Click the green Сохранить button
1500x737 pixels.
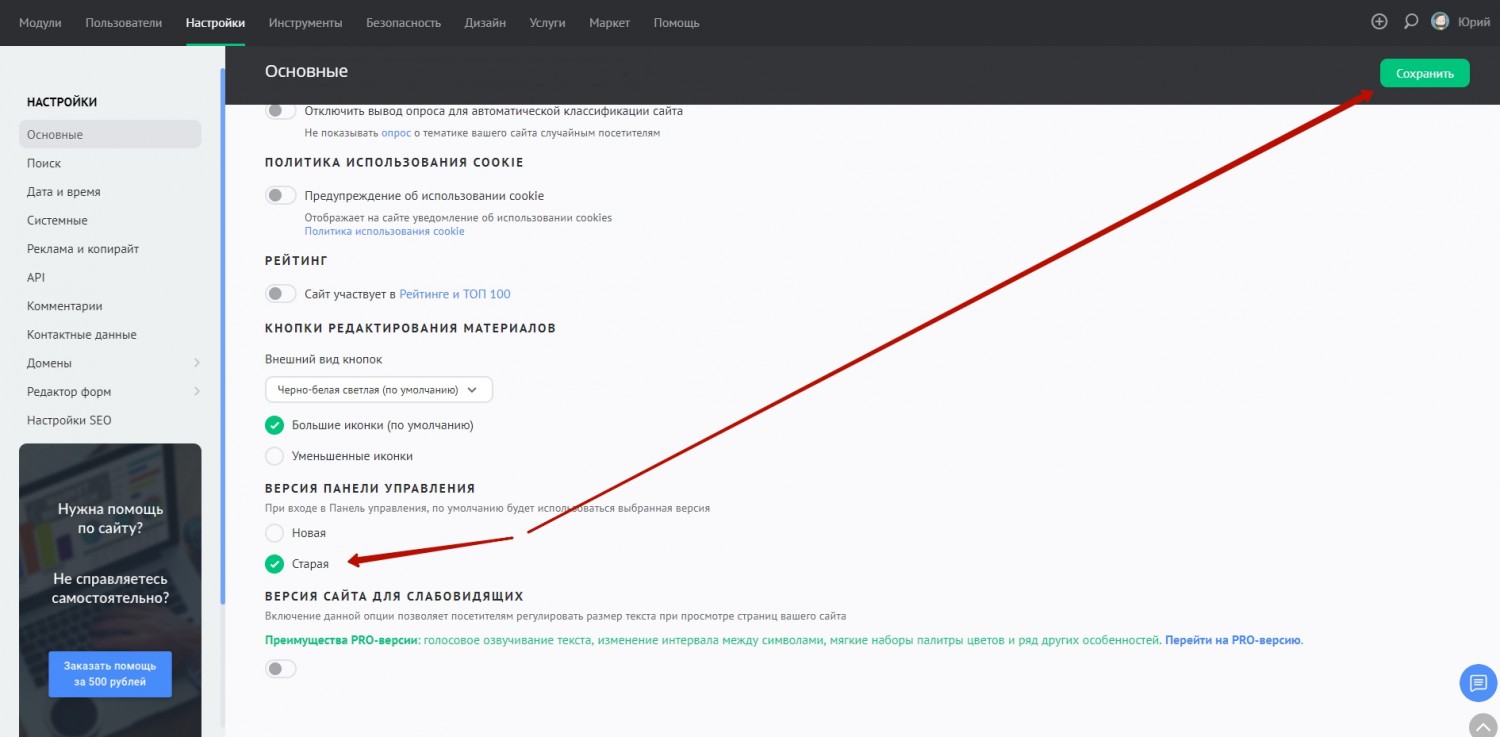1424,73
